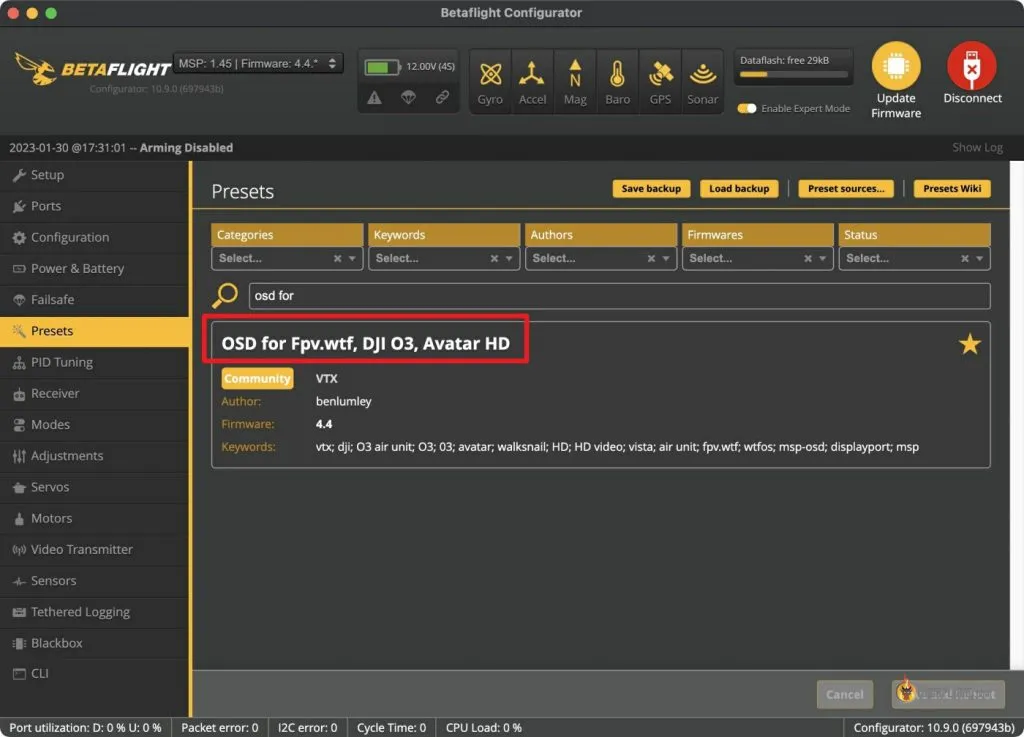Click the Community status badge
Viewport: 1024px width, 737px height.
257,379
